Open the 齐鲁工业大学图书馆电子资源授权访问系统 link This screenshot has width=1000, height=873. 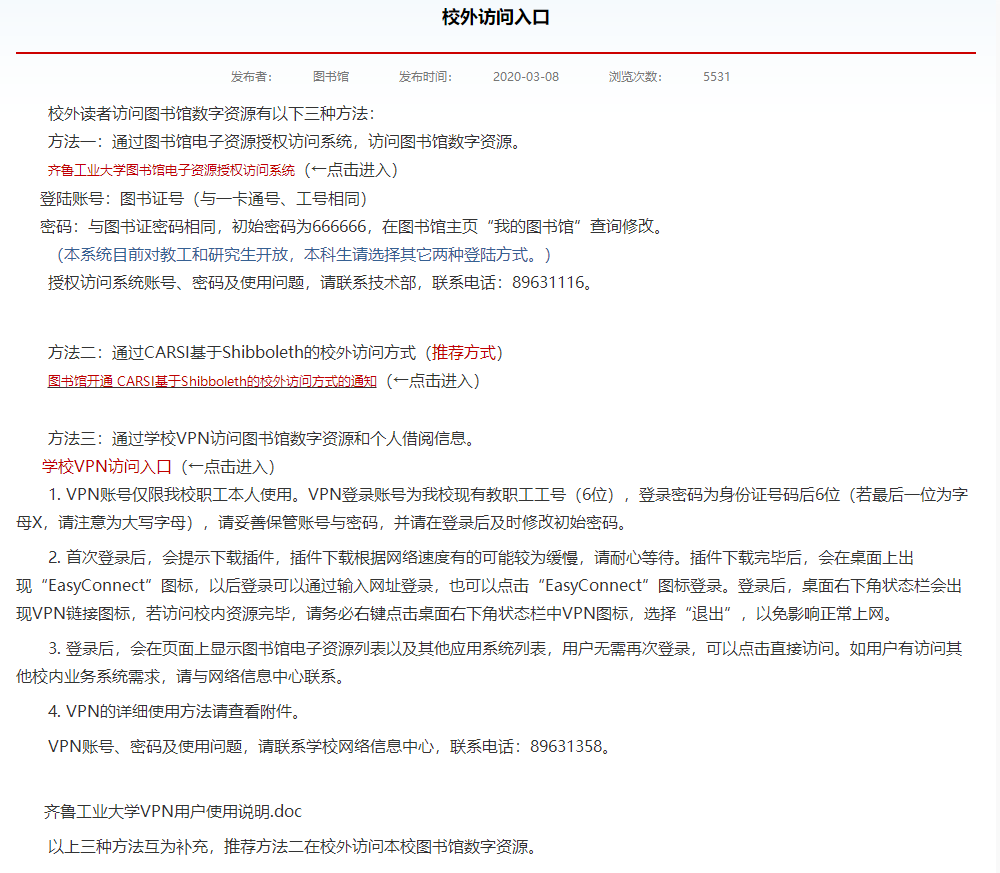point(171,170)
